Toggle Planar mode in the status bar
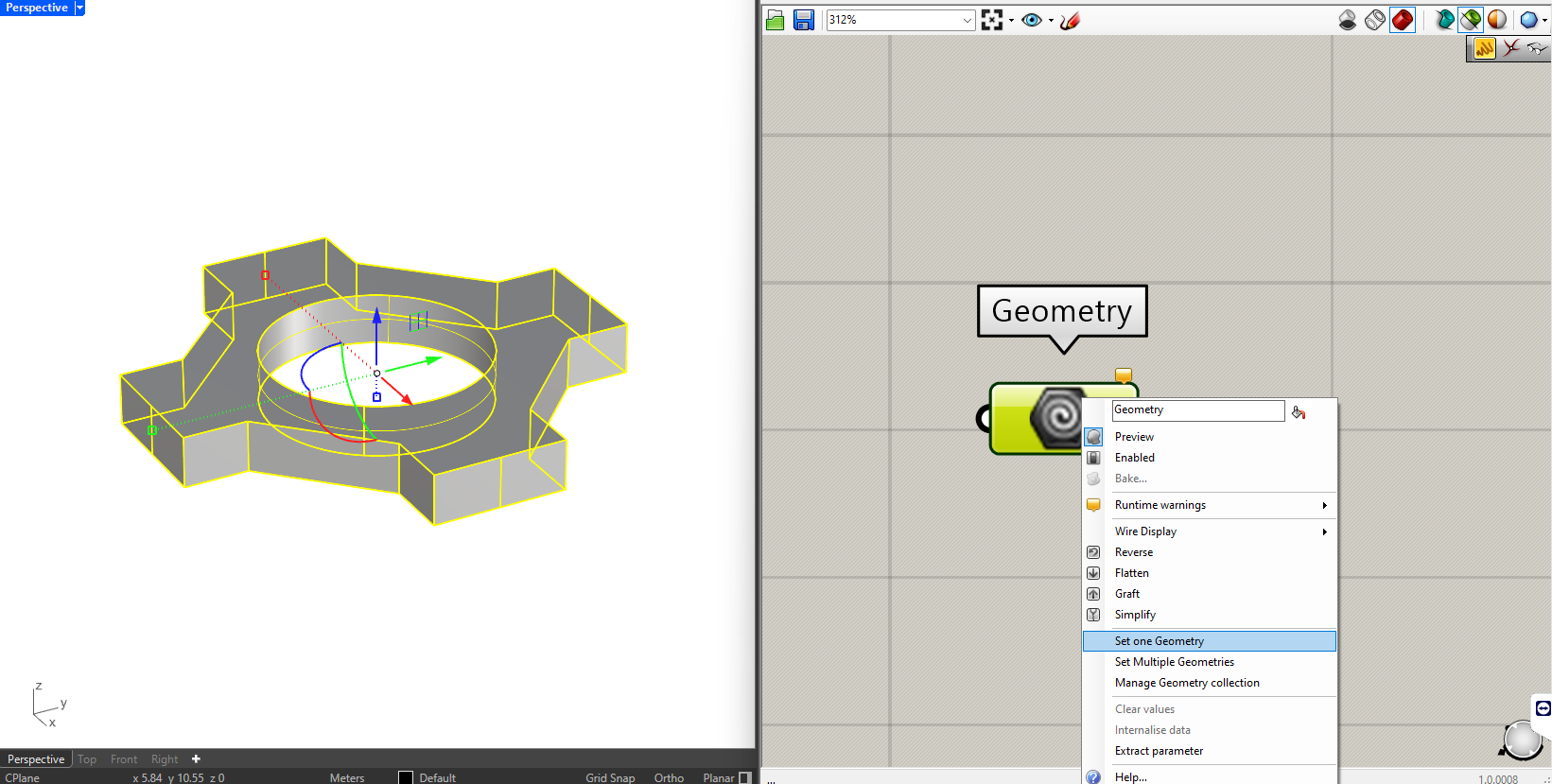 (x=719, y=777)
